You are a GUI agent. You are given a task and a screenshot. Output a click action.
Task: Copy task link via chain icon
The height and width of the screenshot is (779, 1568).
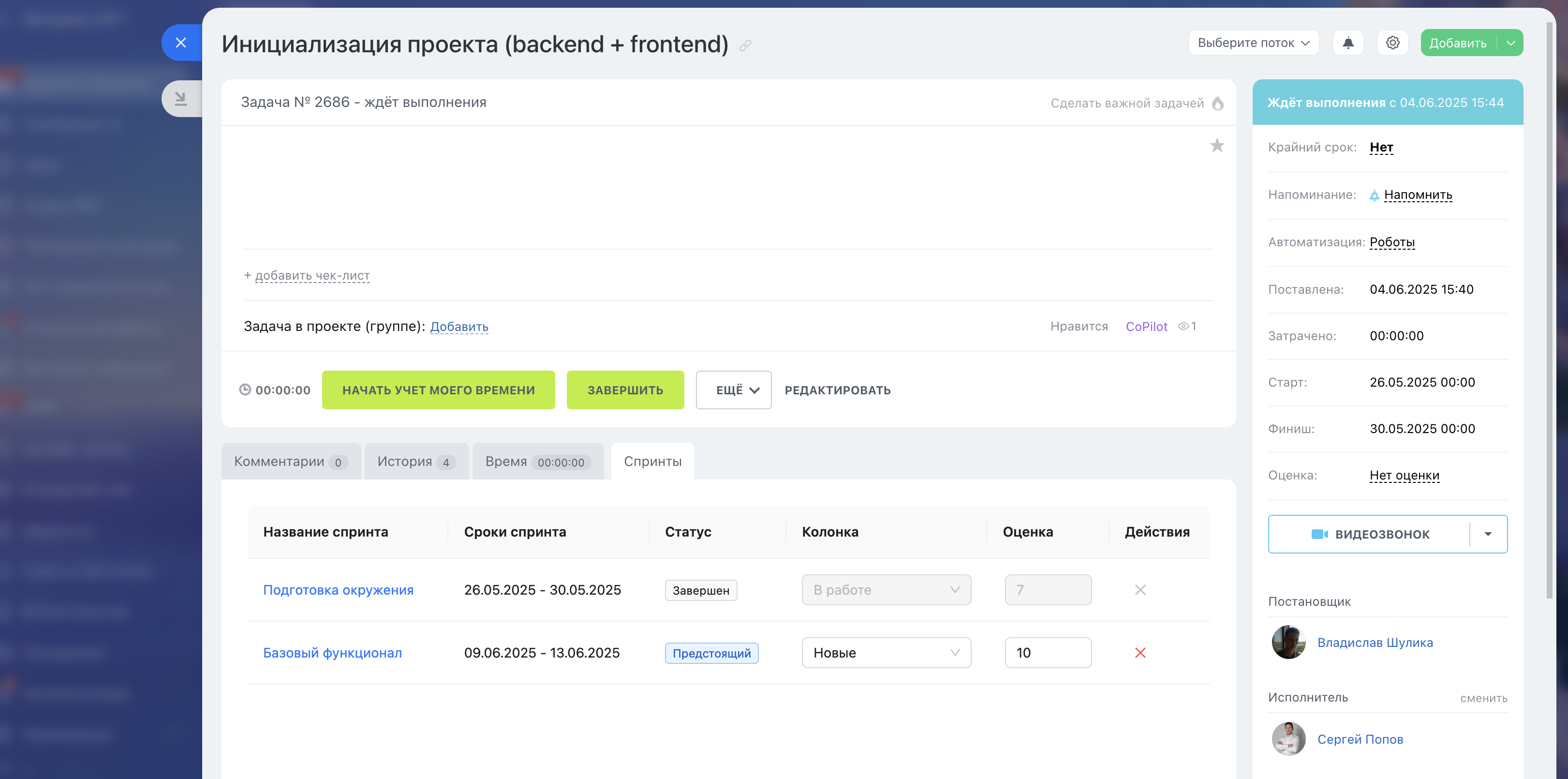click(745, 45)
